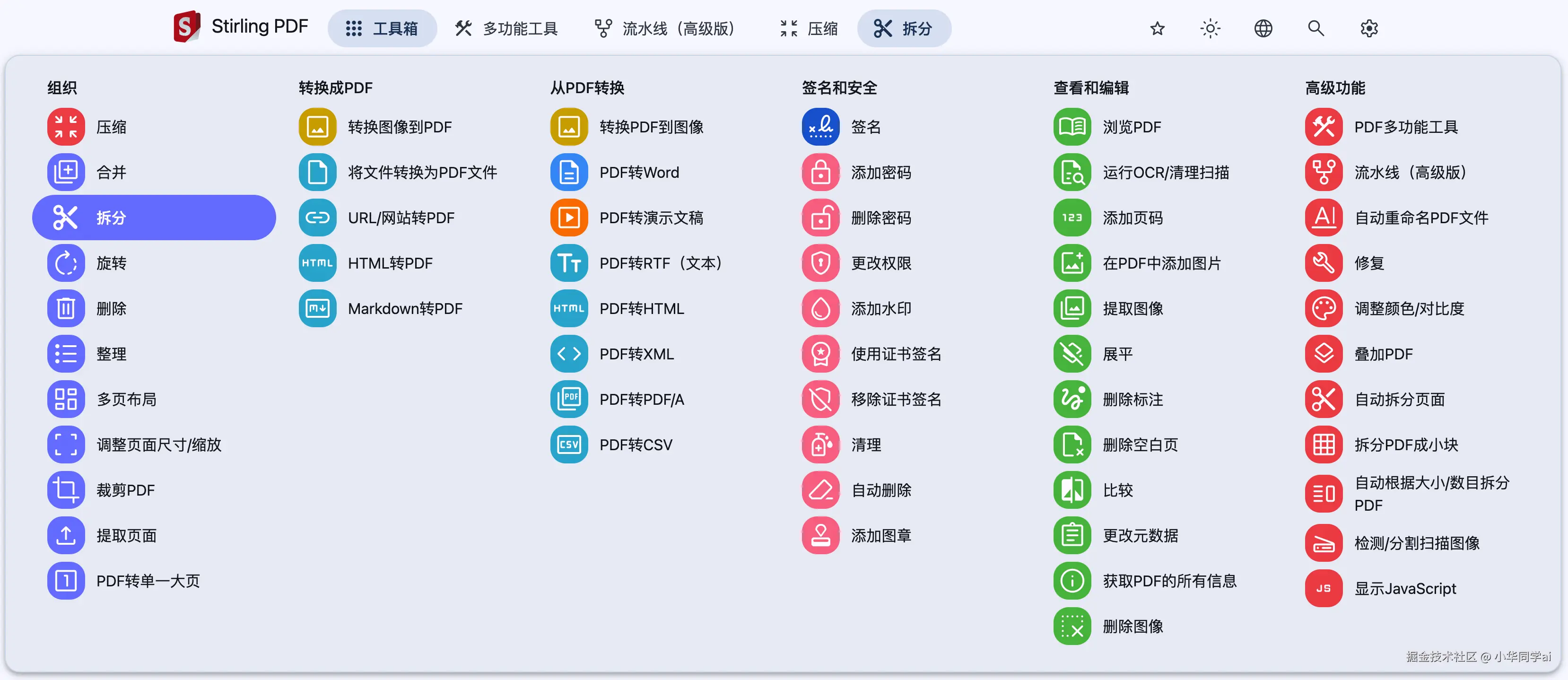
Task: Open 多功能工具 in the navbar
Action: tap(506, 28)
